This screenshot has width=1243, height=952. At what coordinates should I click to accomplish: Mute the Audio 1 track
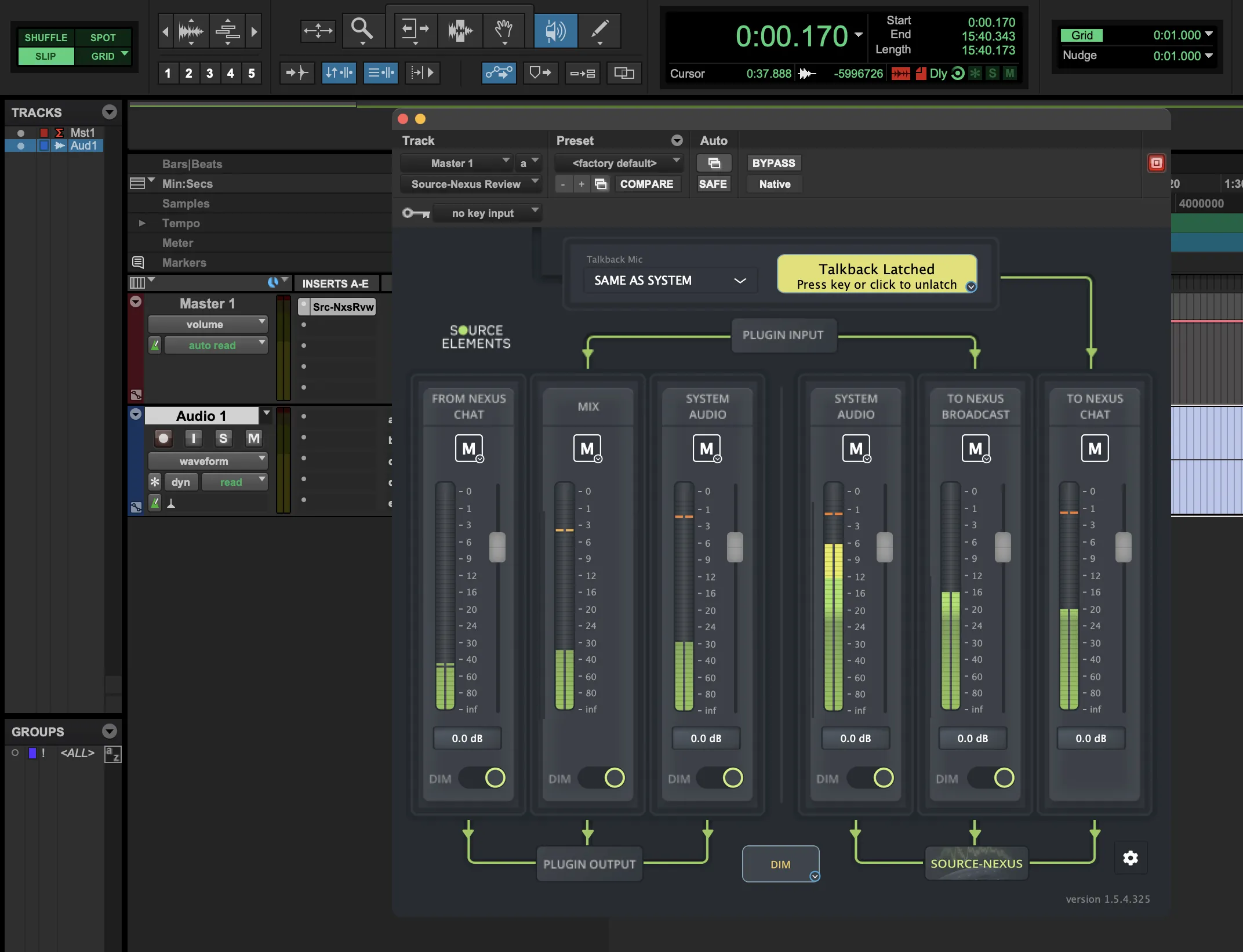click(x=253, y=438)
